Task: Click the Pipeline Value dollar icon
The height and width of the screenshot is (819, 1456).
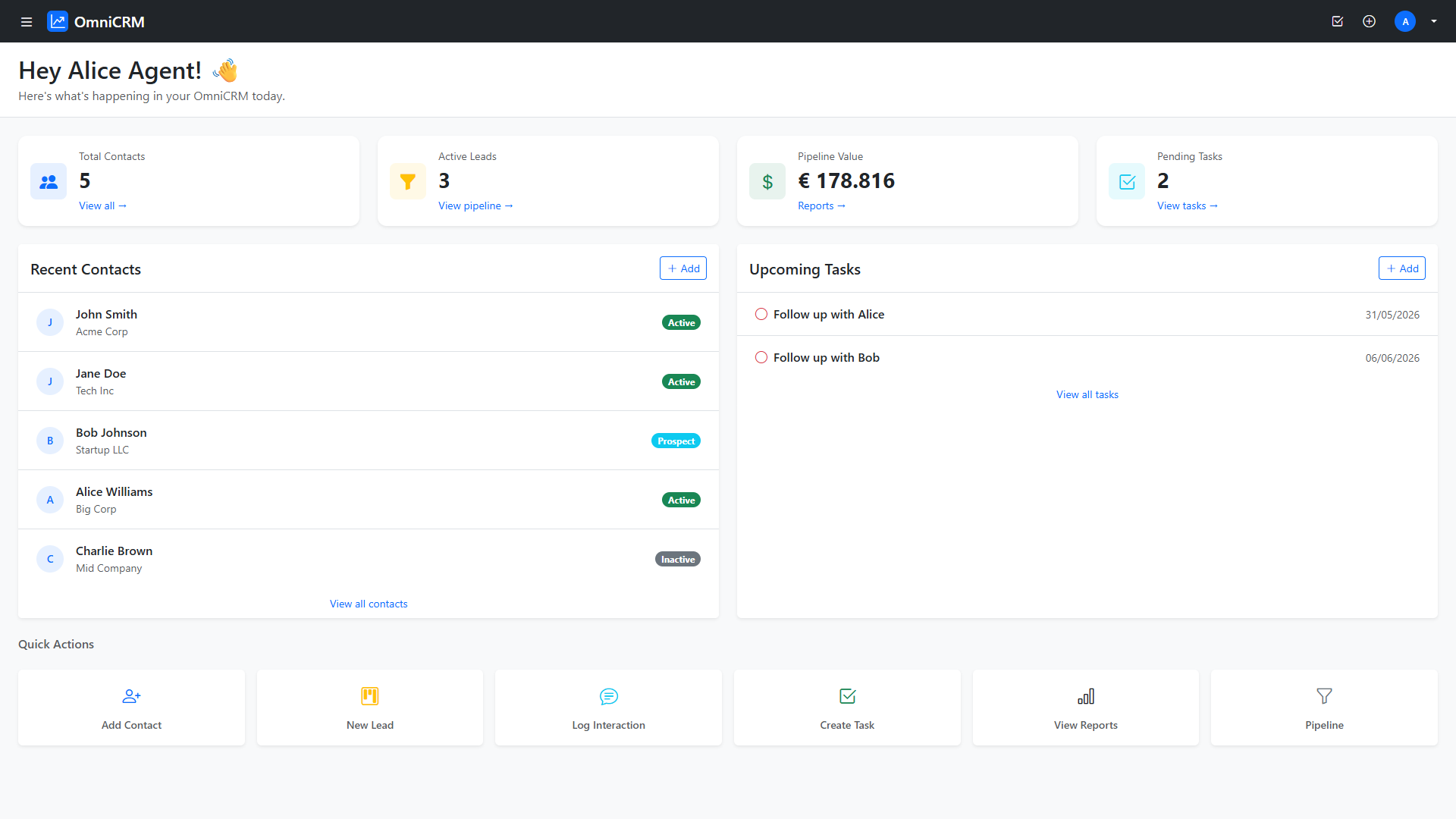Action: click(x=767, y=181)
